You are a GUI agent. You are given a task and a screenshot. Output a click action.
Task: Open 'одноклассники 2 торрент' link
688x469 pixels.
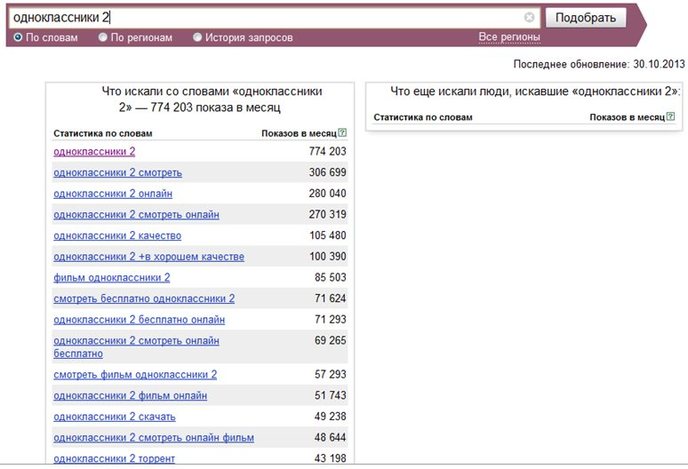tap(114, 458)
